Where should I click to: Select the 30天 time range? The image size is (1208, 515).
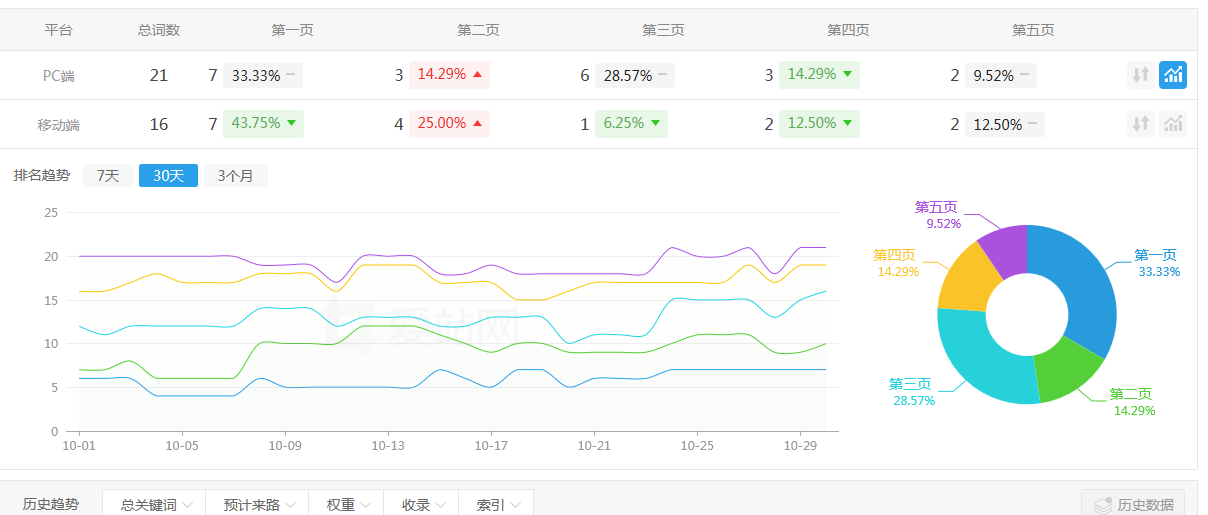(168, 176)
